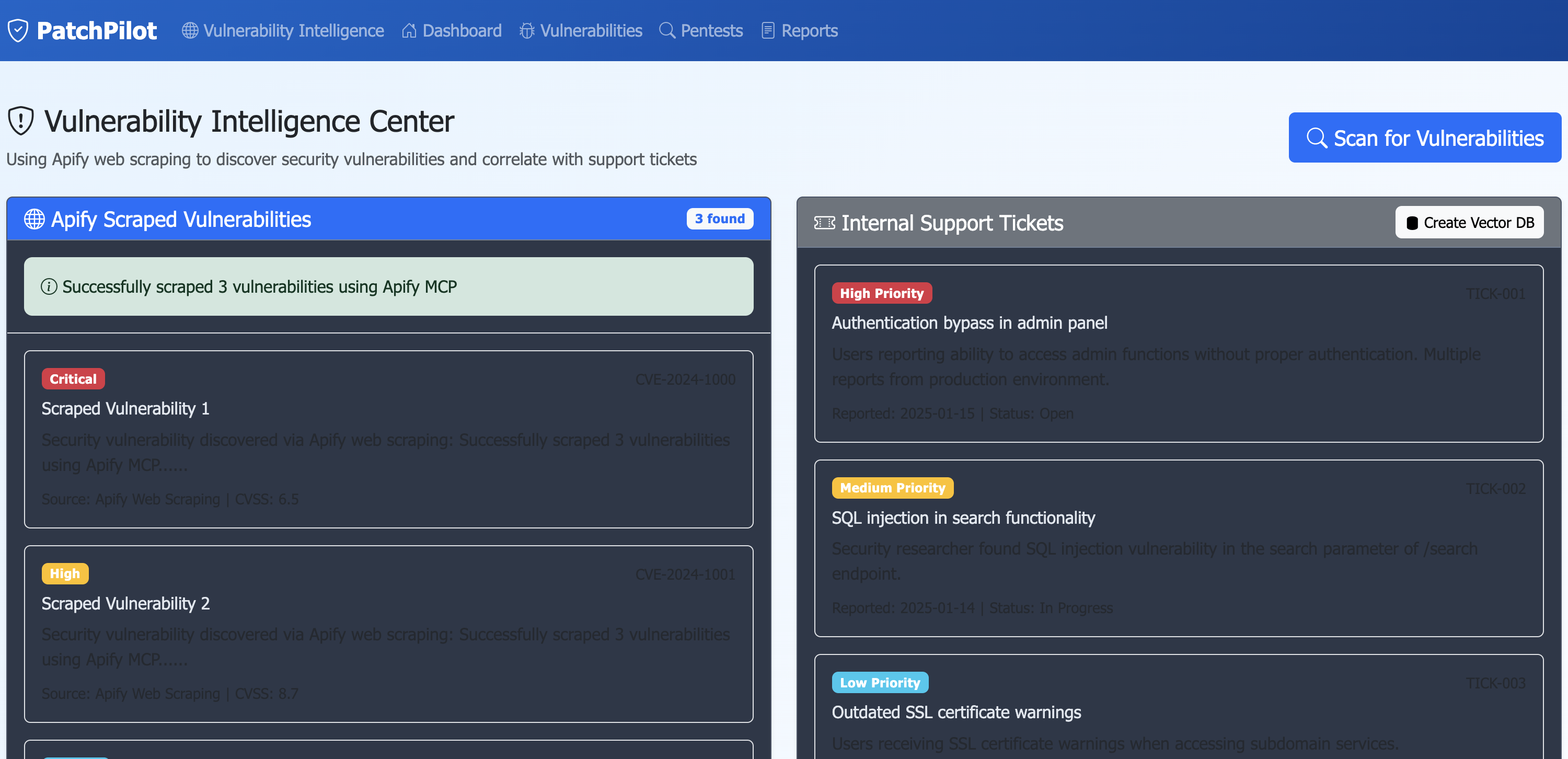Image resolution: width=1568 pixels, height=759 pixels.
Task: Go to the Reports nav item
Action: [x=800, y=30]
